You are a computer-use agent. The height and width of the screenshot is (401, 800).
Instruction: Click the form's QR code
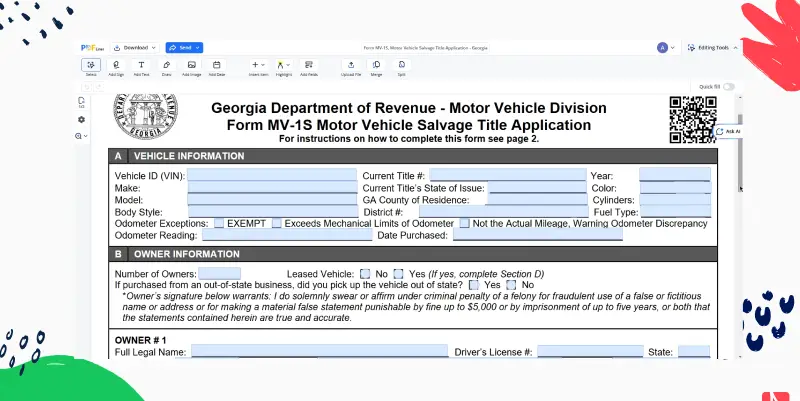coord(693,120)
